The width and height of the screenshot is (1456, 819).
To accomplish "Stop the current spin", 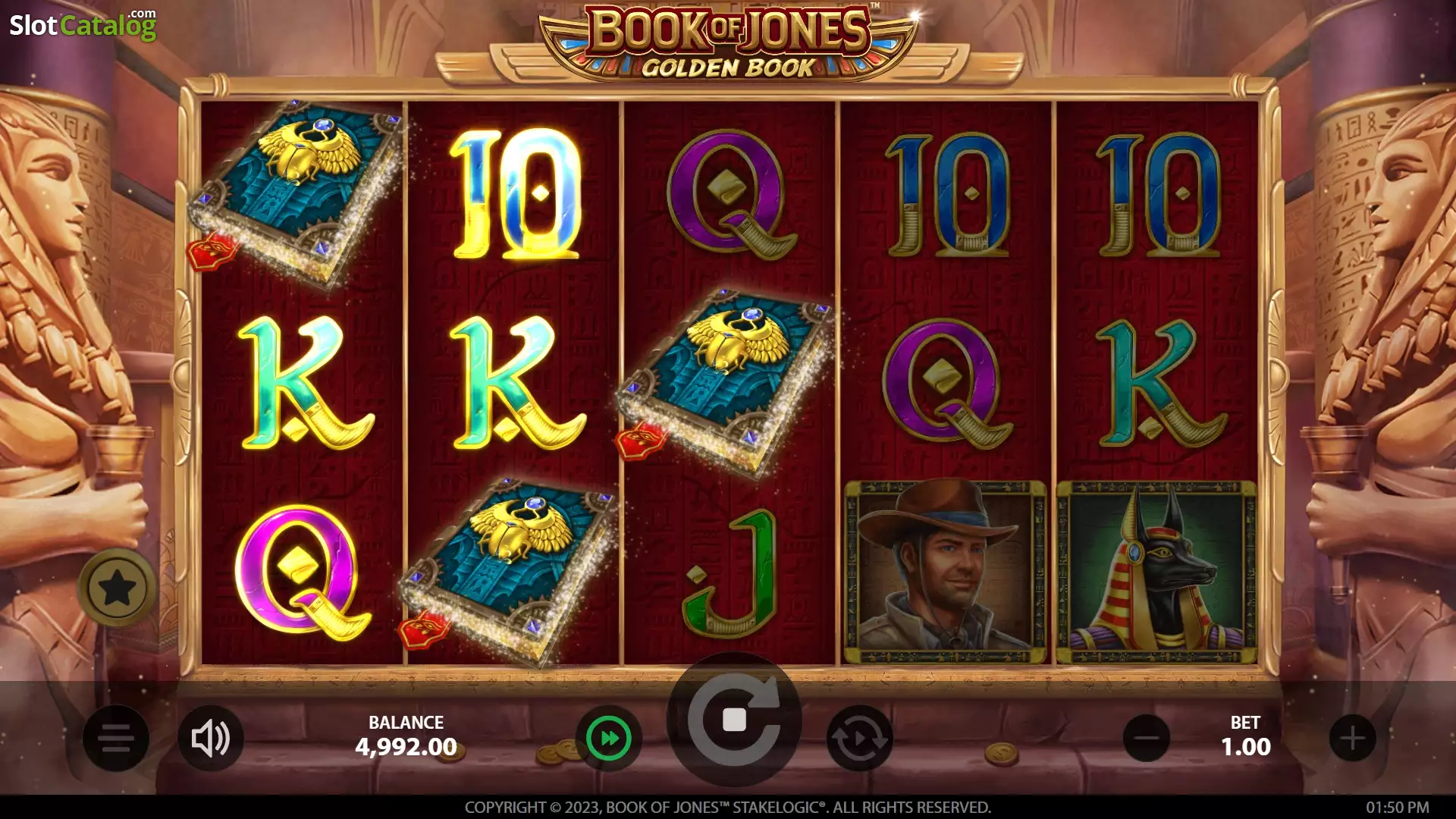I will click(x=734, y=719).
